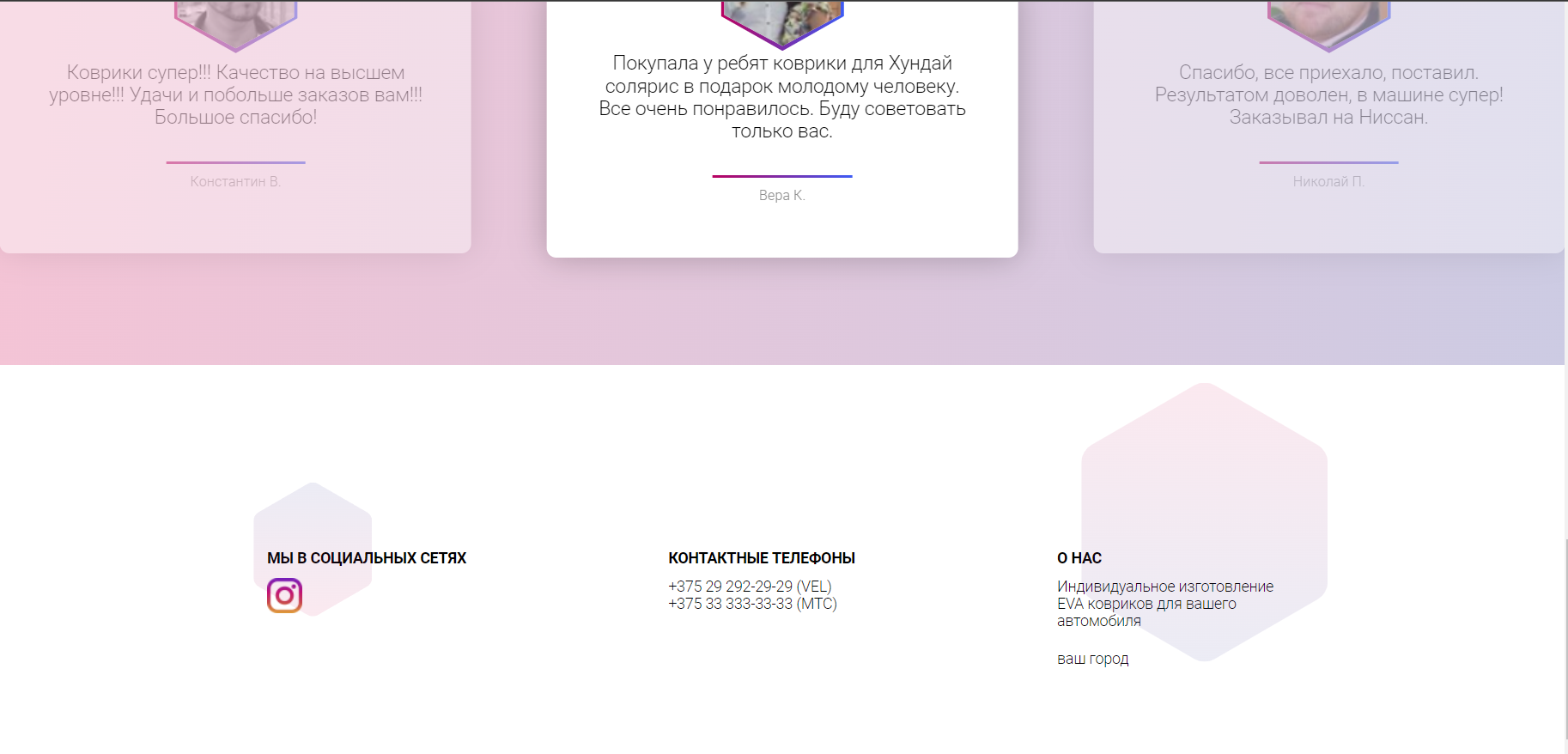The width and height of the screenshot is (1568, 754).
Task: Click 'Индивидуальное изготовление EVA ковриков' description
Action: [1165, 604]
